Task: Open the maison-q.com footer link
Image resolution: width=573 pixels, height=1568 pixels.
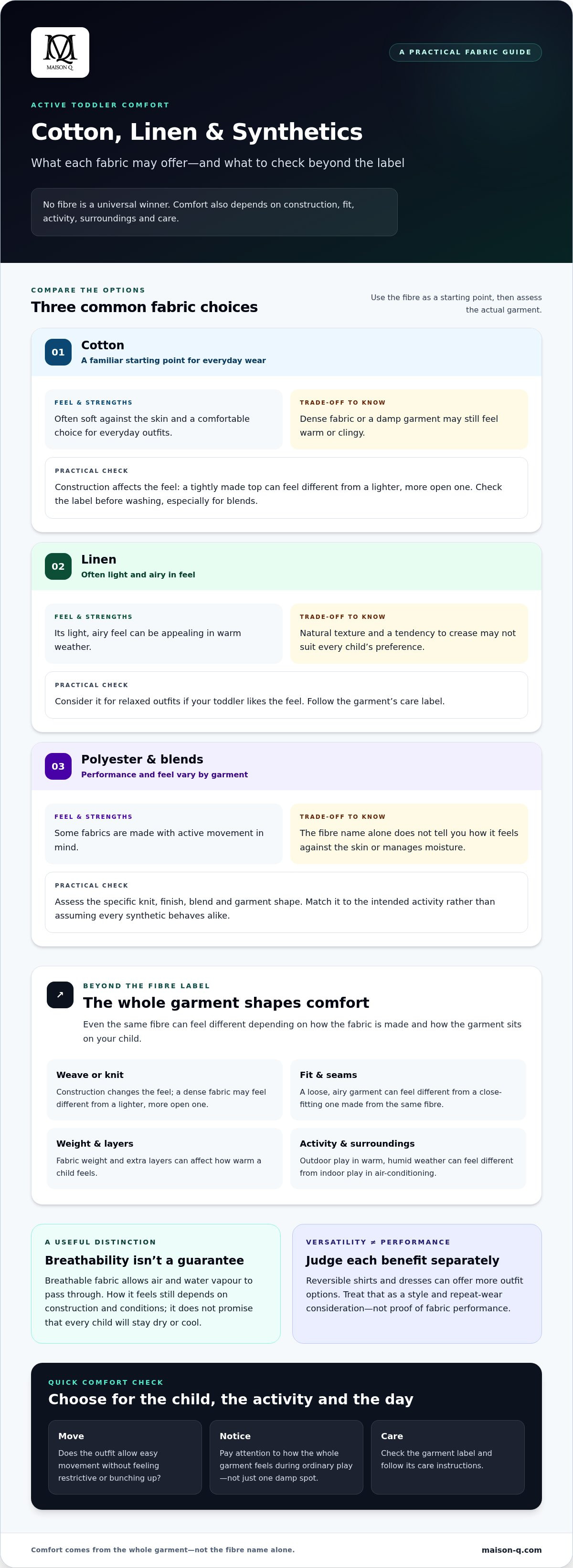Action: (511, 1550)
